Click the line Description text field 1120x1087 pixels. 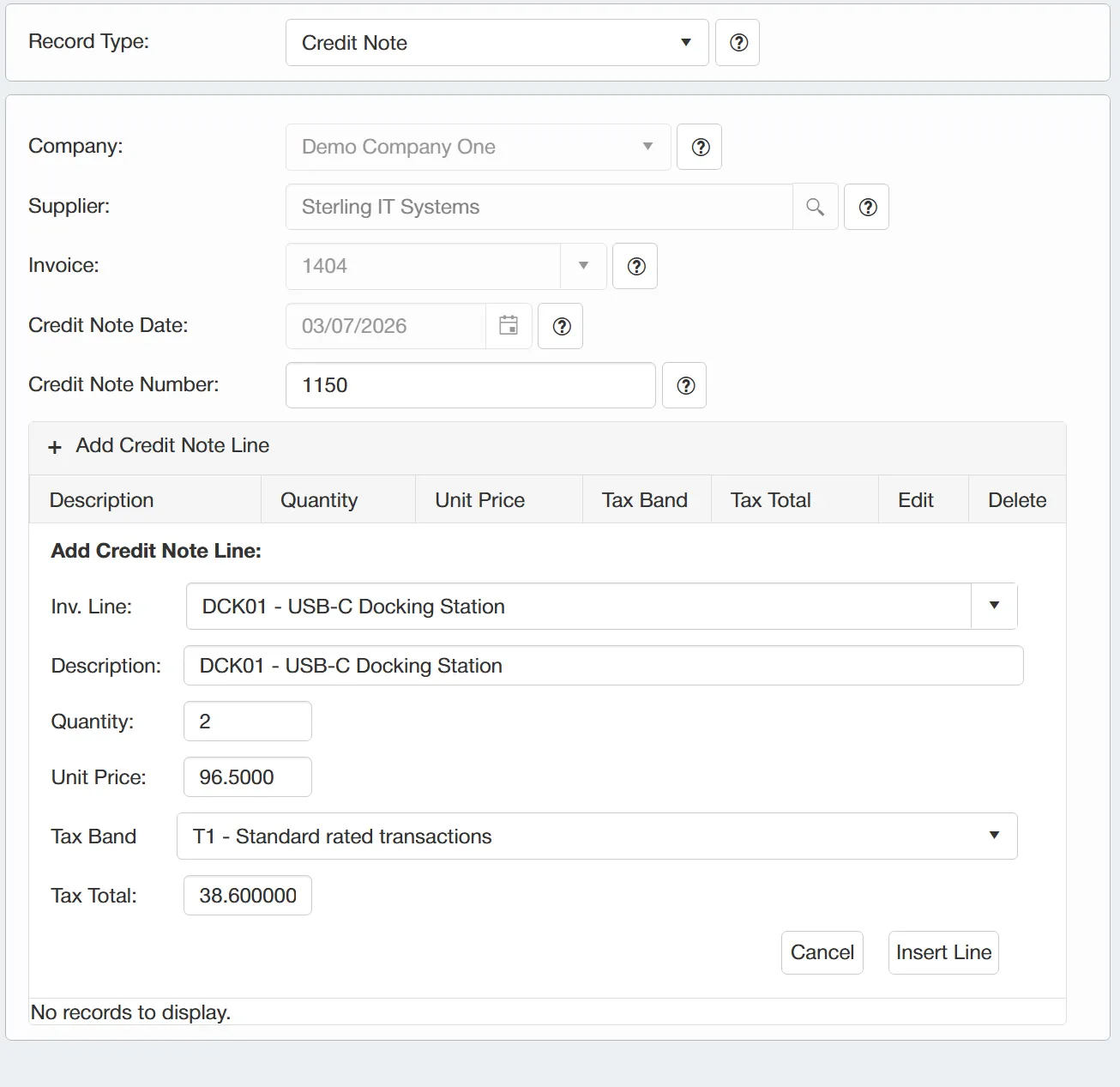tap(604, 666)
